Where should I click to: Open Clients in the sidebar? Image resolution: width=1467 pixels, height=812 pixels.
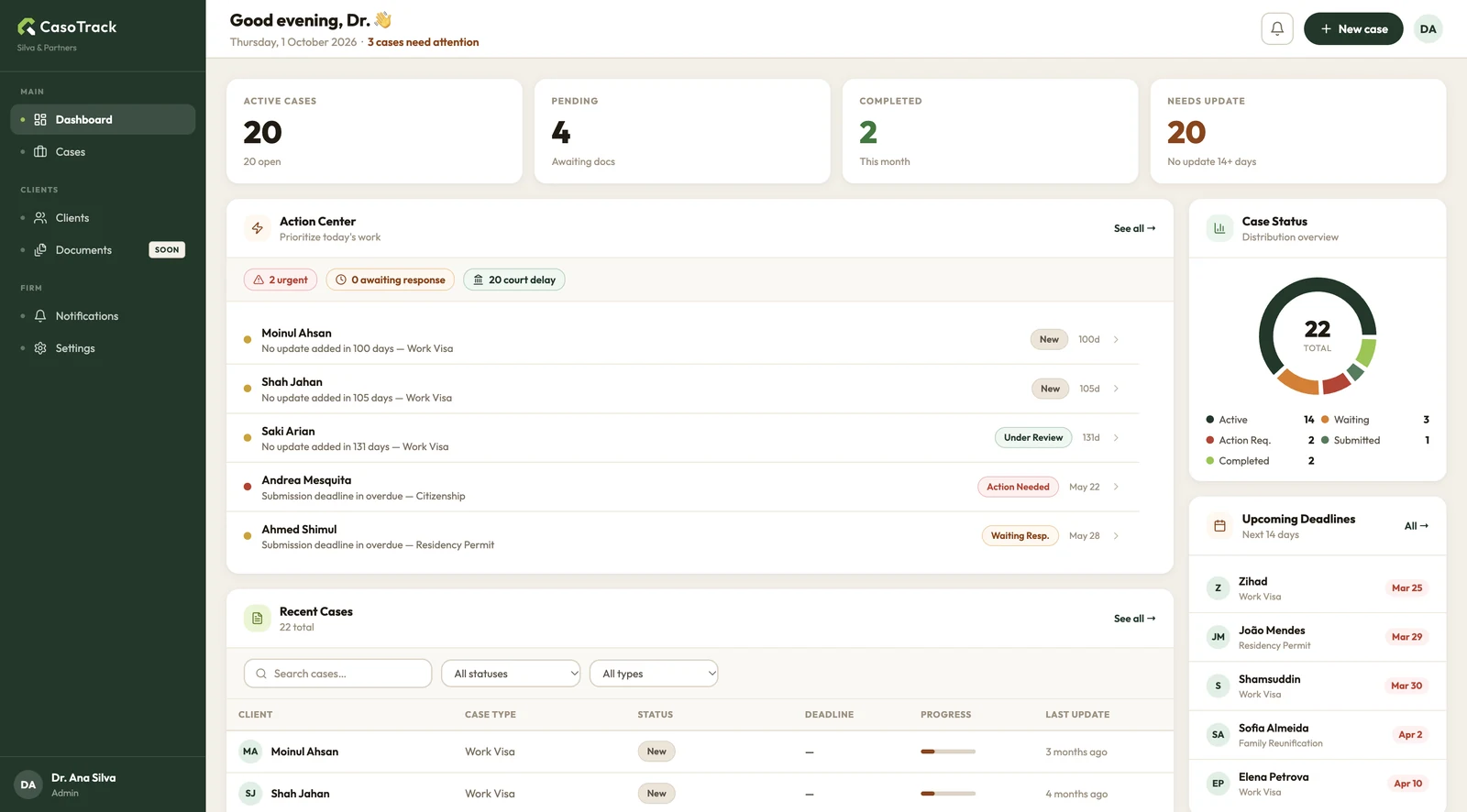tap(103, 218)
